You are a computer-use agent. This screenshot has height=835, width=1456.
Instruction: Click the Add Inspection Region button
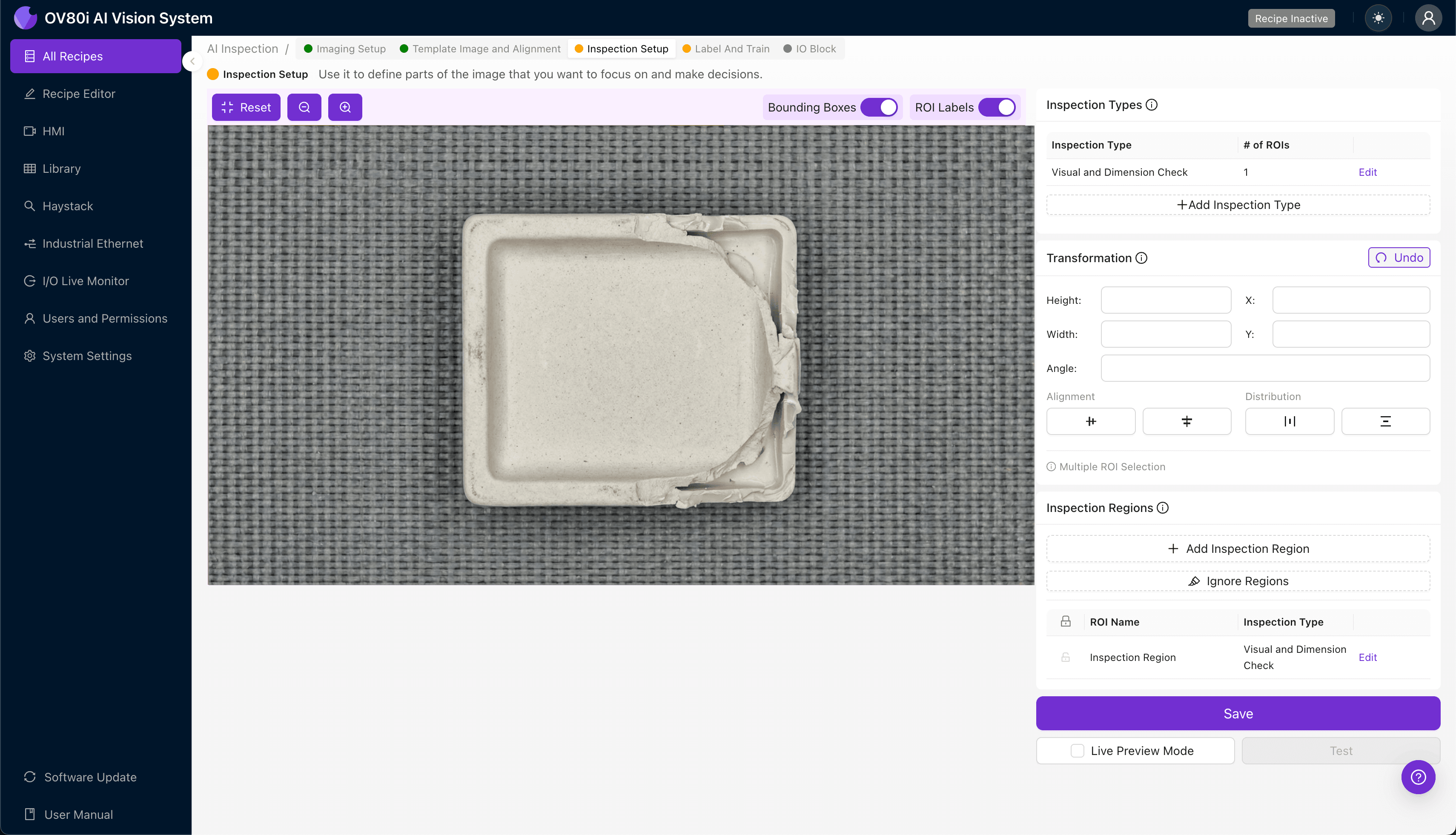point(1238,548)
